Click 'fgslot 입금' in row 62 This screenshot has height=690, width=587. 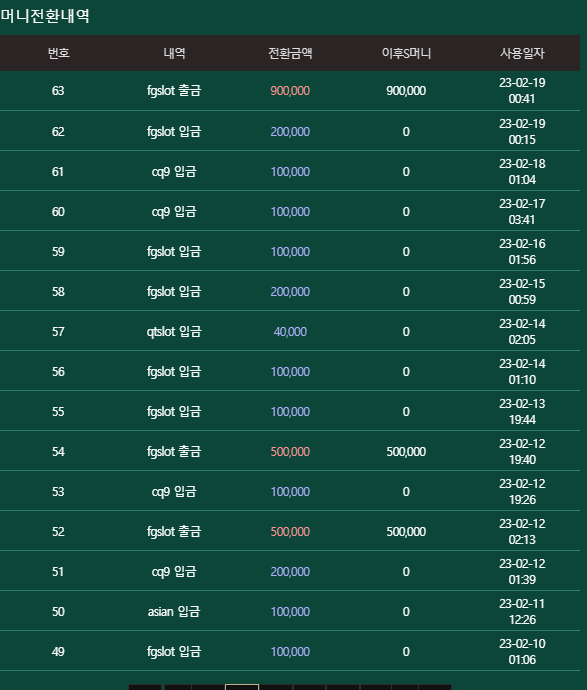tap(174, 132)
